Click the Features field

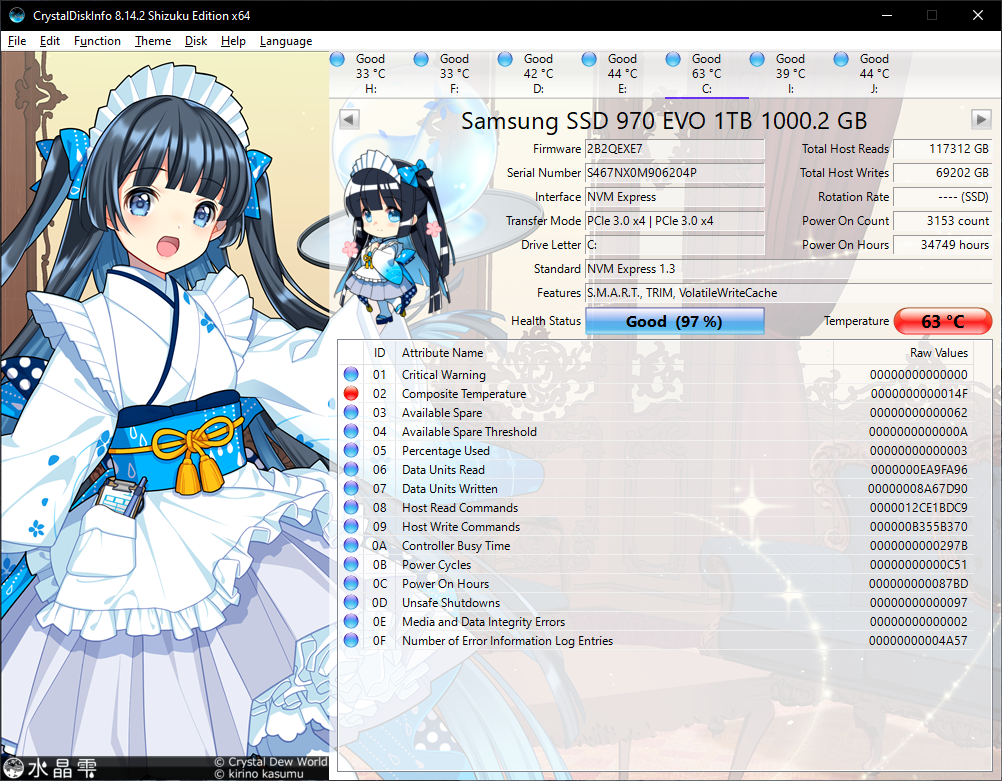pos(789,293)
